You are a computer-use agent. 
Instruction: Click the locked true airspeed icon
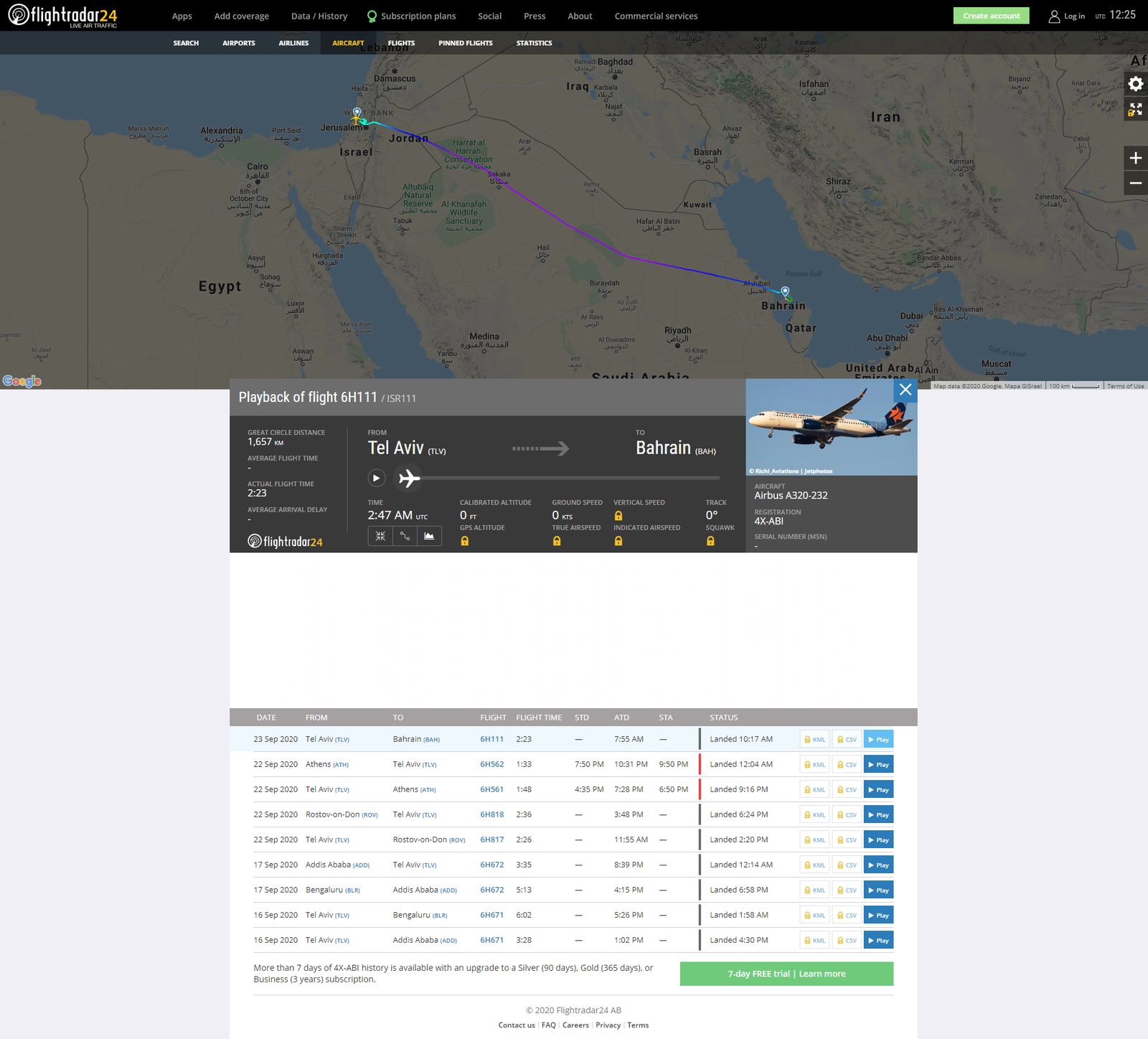pos(557,541)
